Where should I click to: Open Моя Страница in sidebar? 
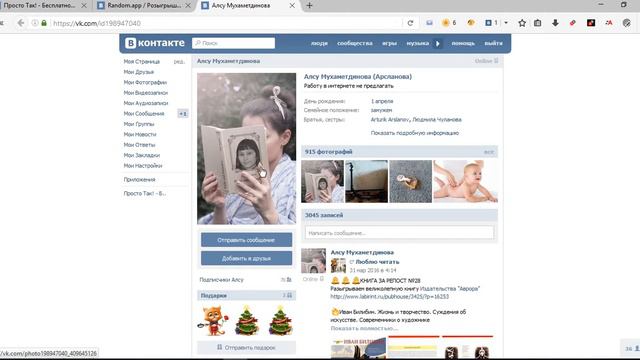point(142,62)
